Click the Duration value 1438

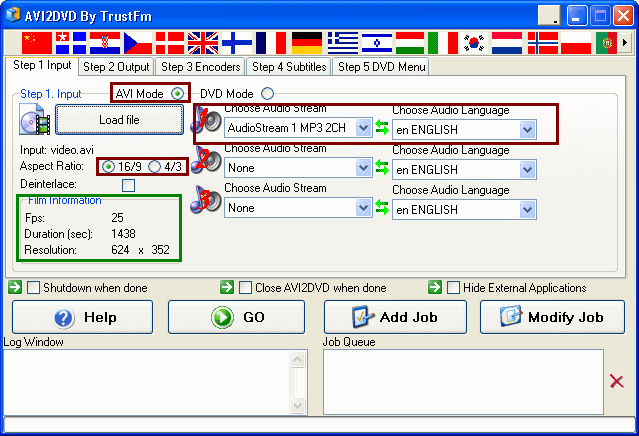tap(123, 234)
